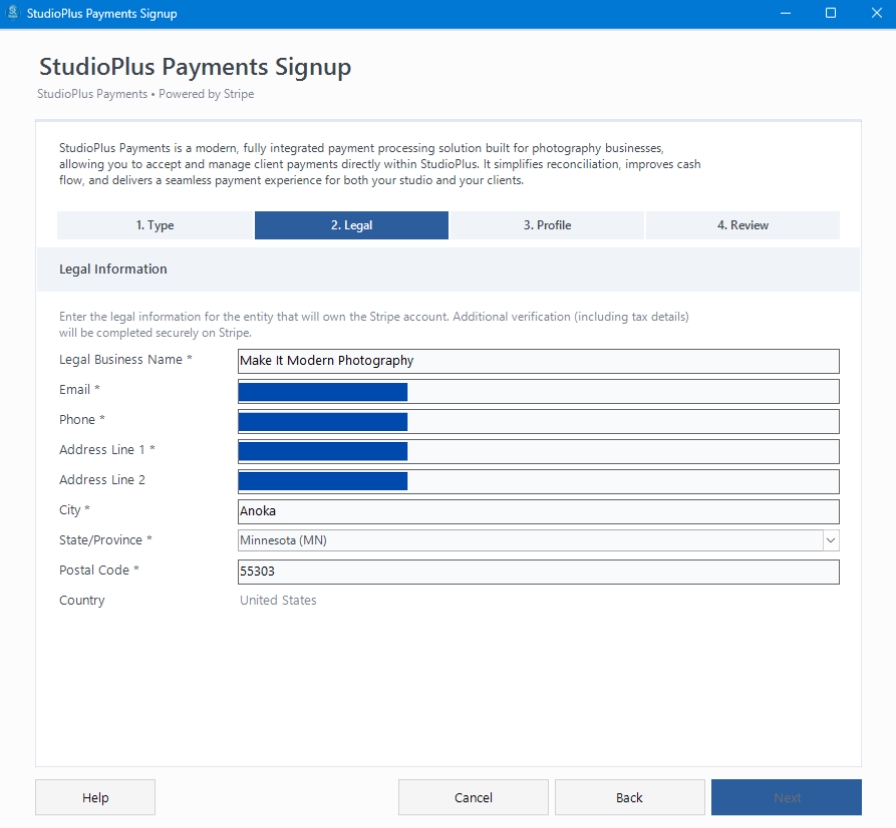Click the Address Line 1 field

[620, 451]
